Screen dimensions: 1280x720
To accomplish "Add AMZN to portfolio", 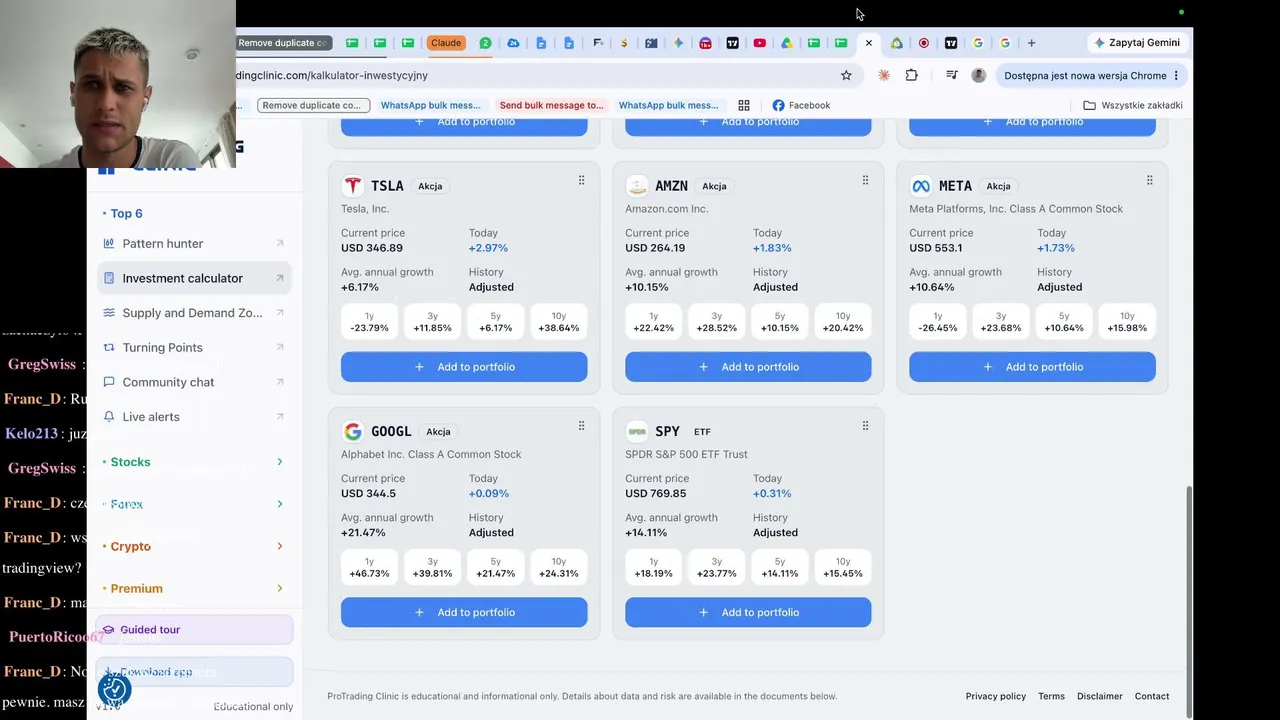I will point(748,367).
